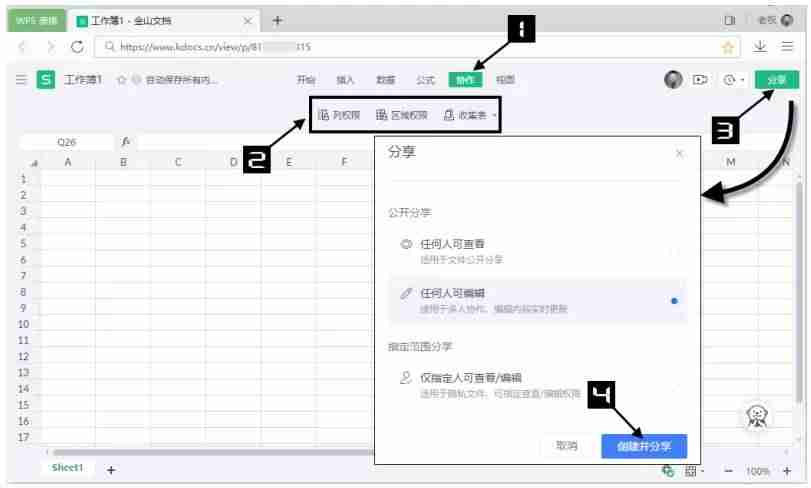Open the document hamburger menu
Screen dimensions: 811x488
coord(21,80)
